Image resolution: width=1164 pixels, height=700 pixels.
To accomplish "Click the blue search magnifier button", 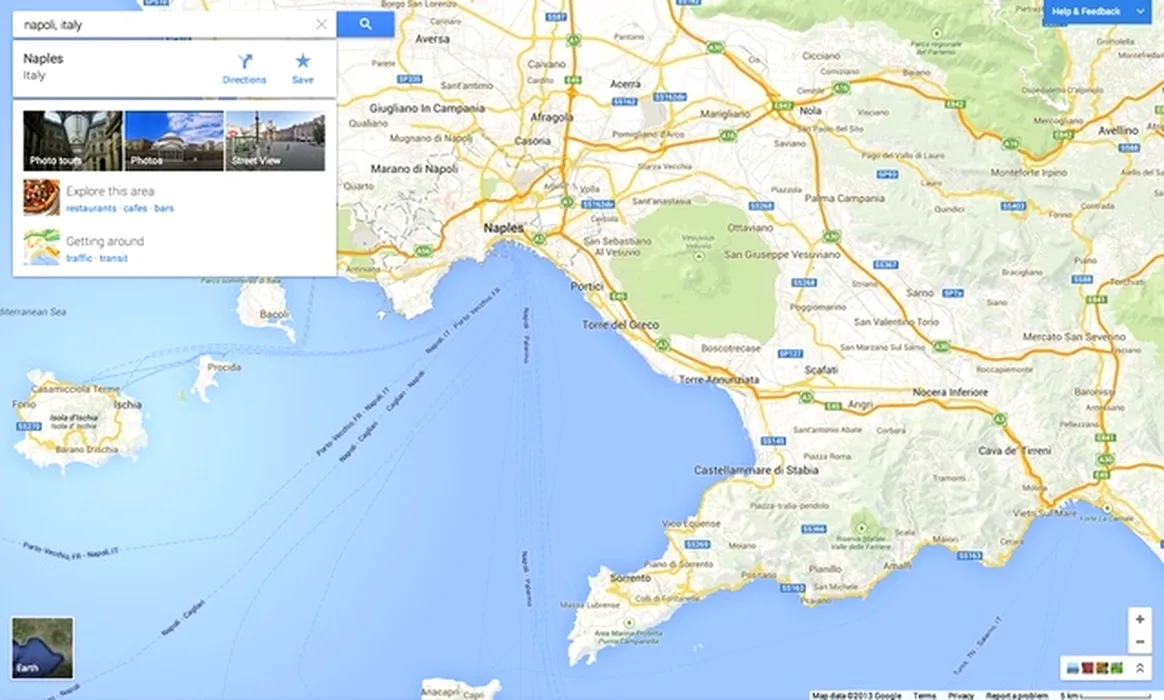I will point(365,24).
